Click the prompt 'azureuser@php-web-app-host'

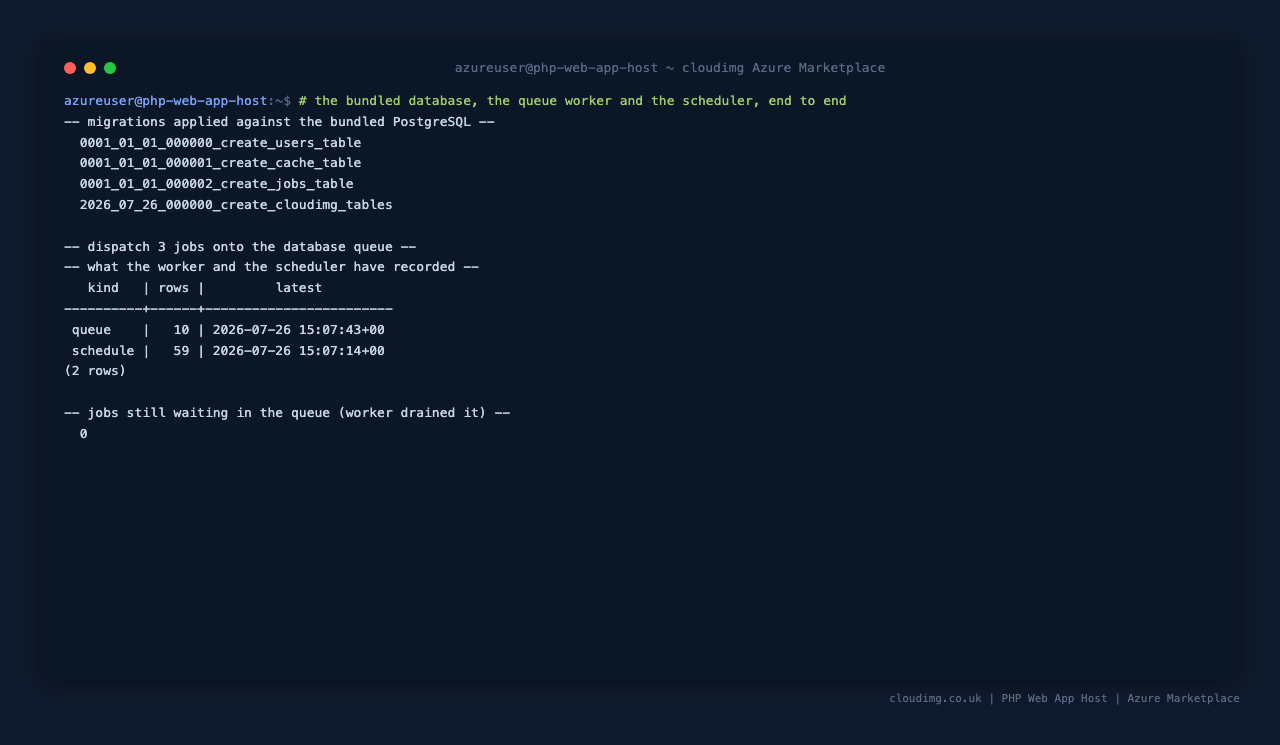[x=166, y=101]
